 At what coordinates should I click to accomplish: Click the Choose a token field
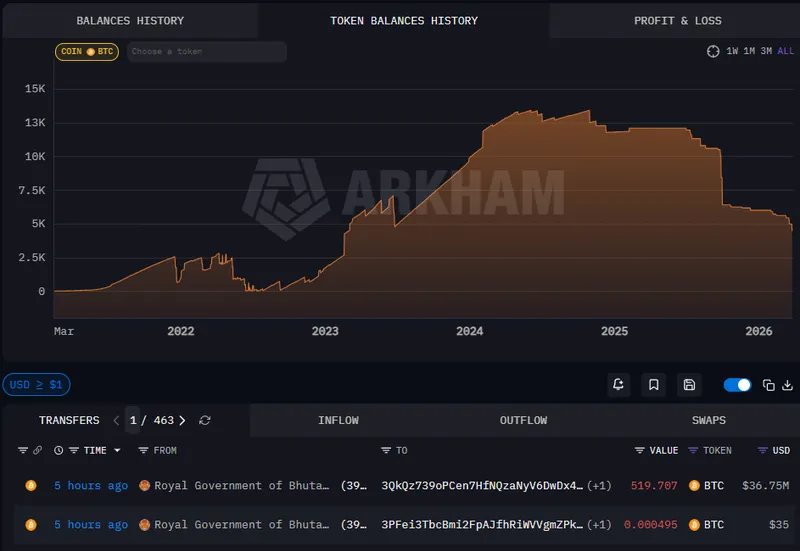point(207,51)
